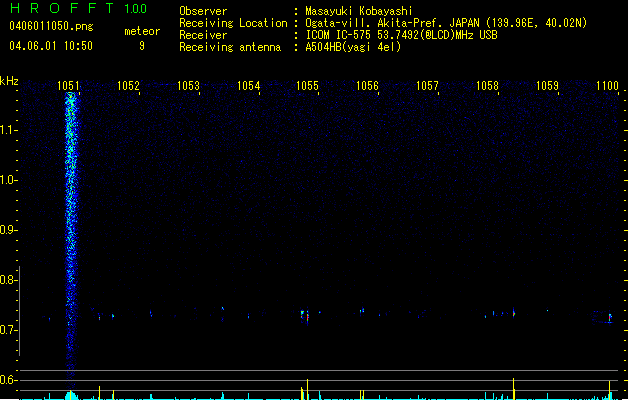Select observer name Masayuki Kobayashi
Image resolution: width=629 pixels, height=400 pixels.
[x=359, y=11]
